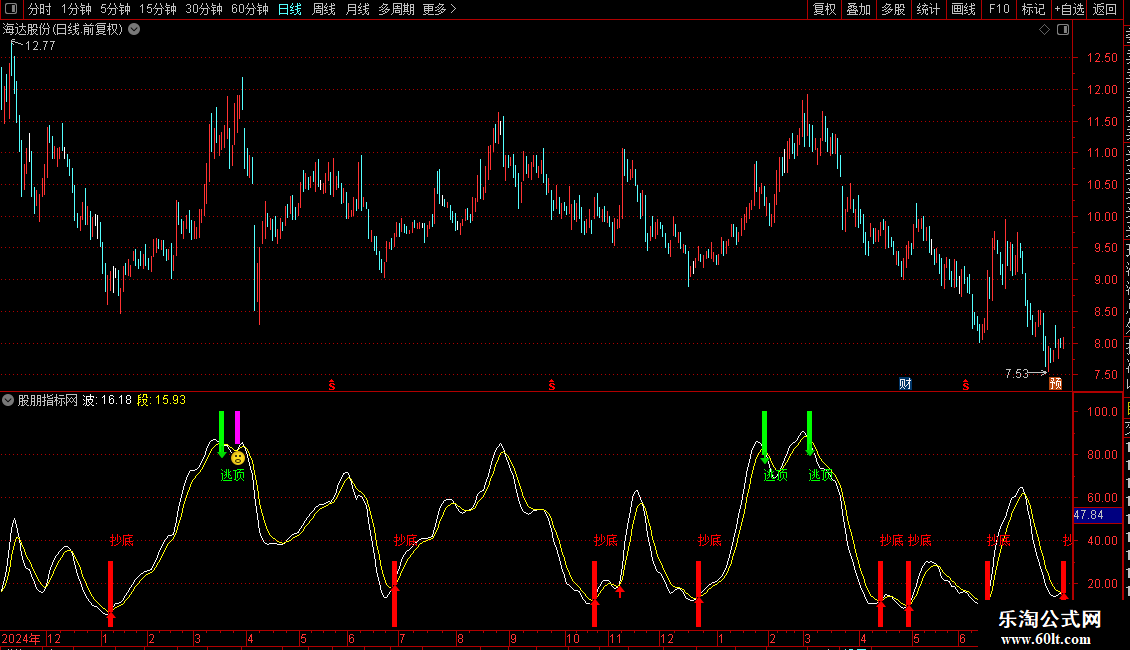The height and width of the screenshot is (650, 1130).
Task: Click the 12.77 high price label
Action: [40, 45]
